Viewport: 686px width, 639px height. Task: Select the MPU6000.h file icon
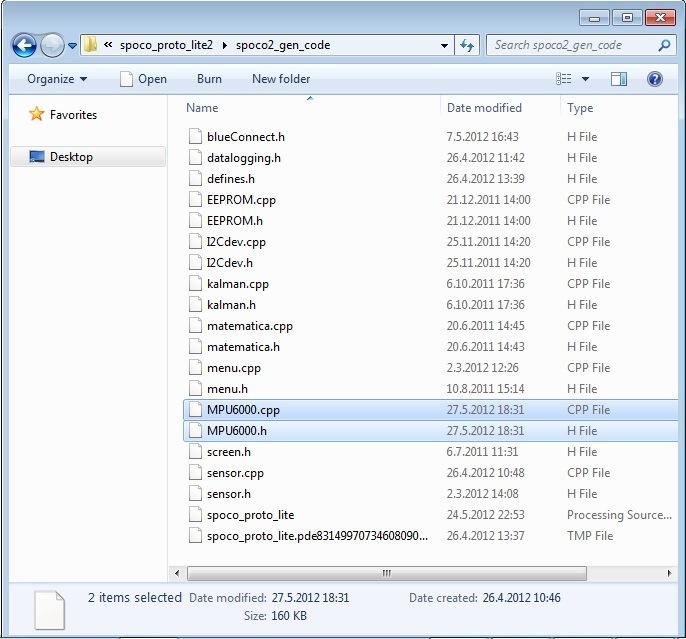click(195, 430)
